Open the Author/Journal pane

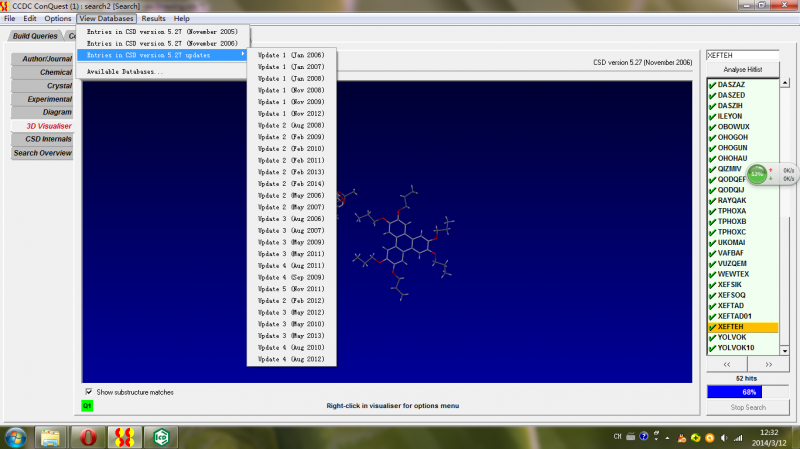click(x=42, y=59)
